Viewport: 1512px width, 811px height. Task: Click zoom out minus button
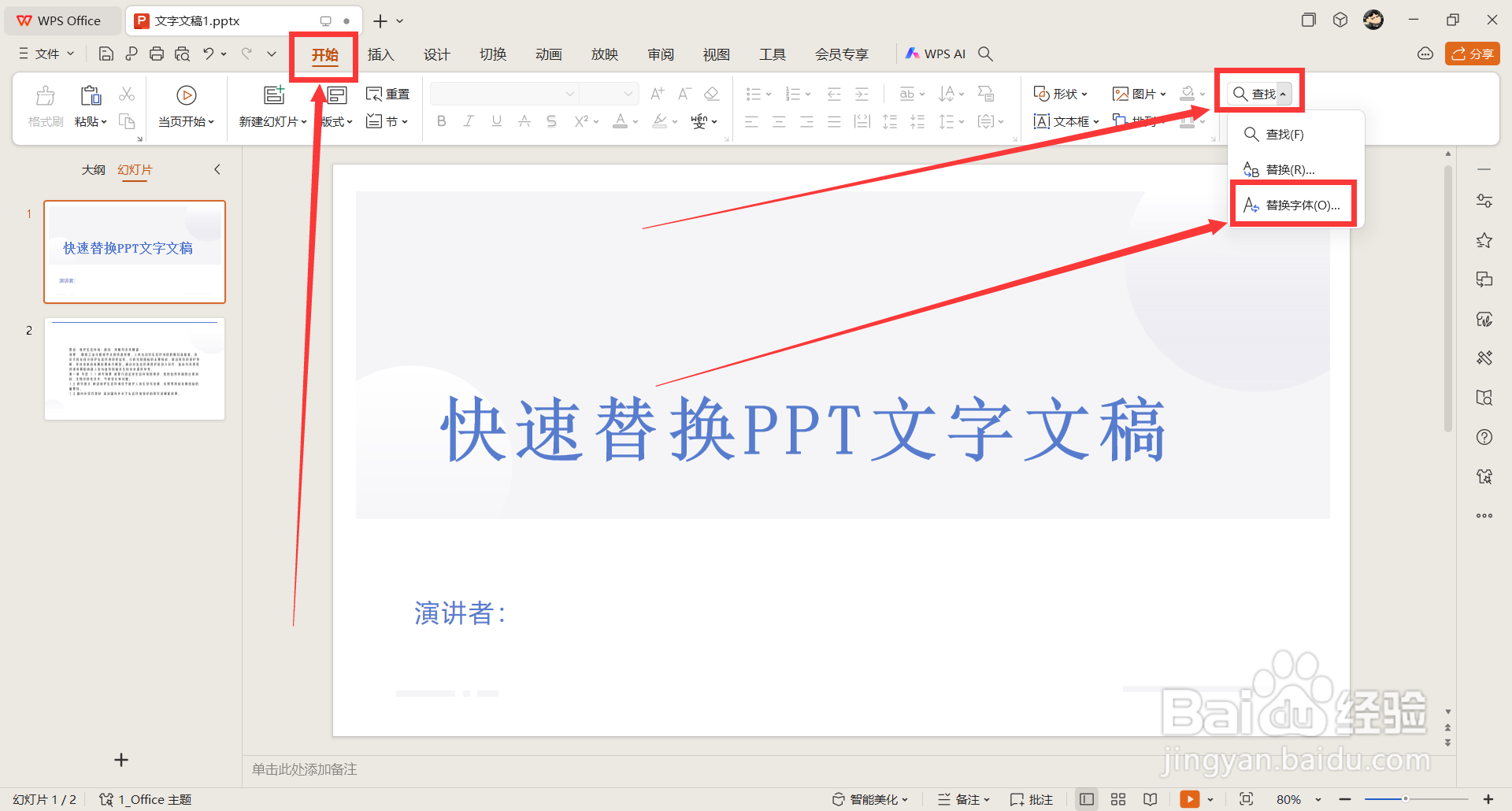(x=1345, y=799)
